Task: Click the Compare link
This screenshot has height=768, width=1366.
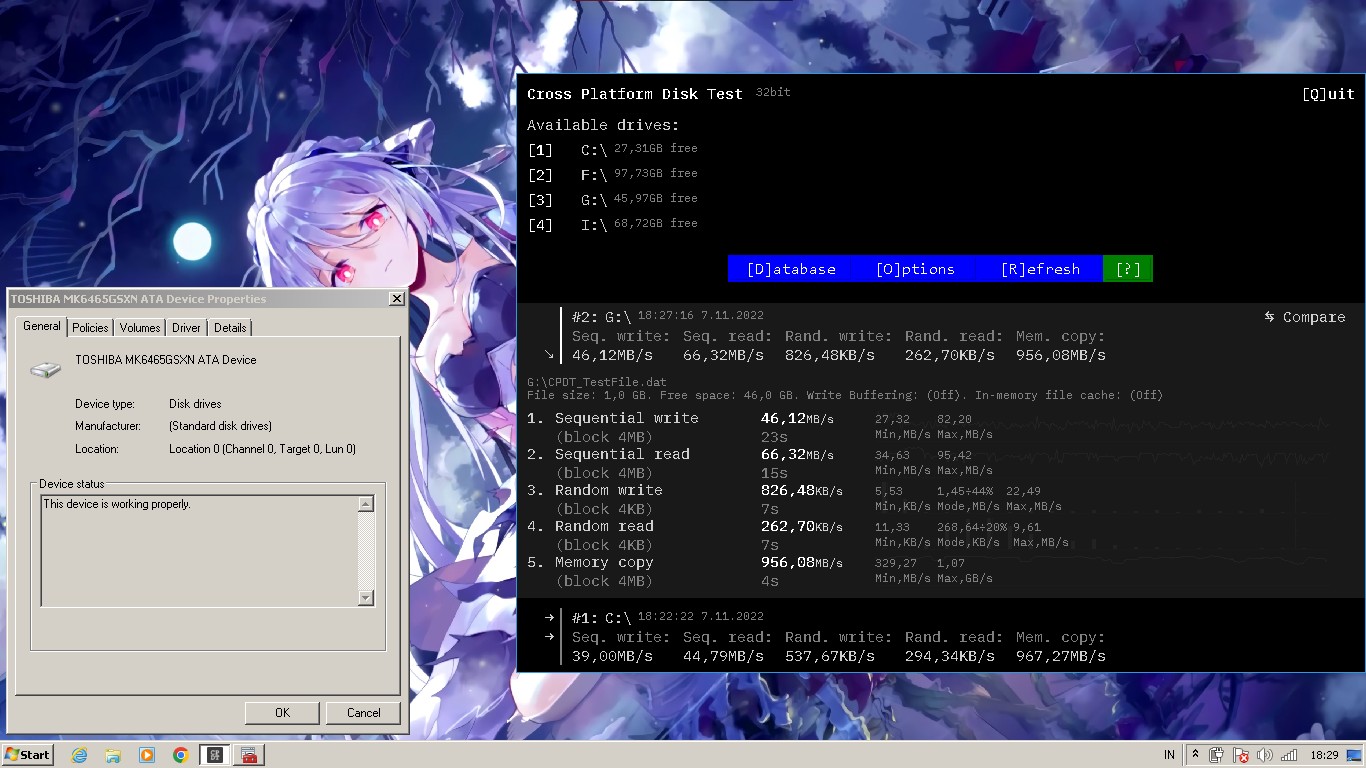Action: pos(1305,317)
